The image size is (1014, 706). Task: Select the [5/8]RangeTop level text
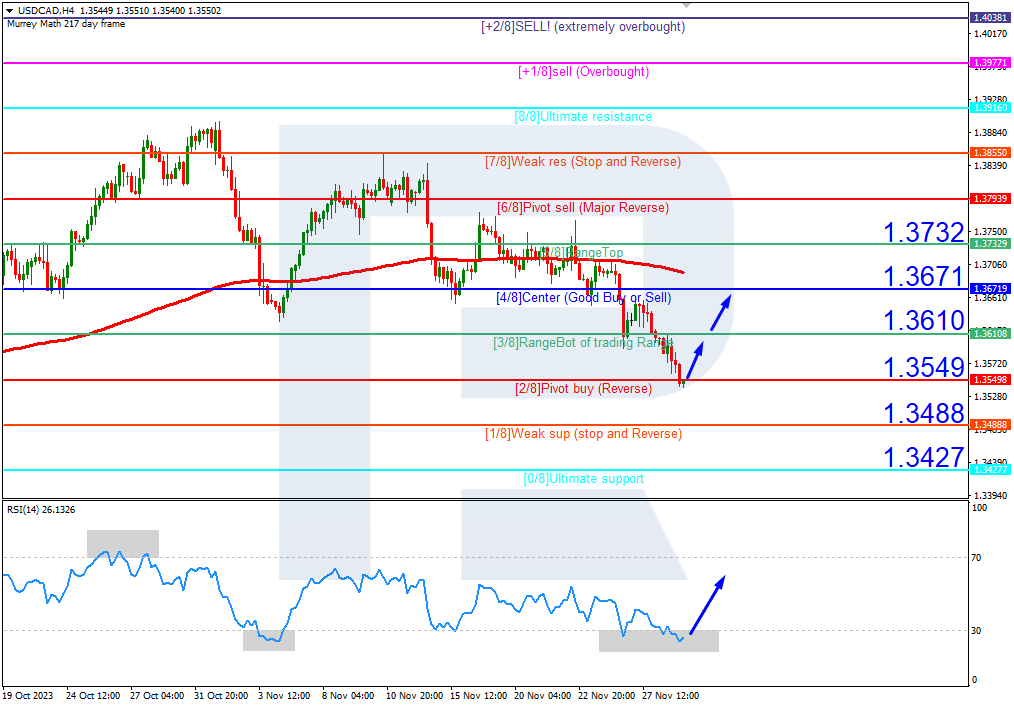(x=583, y=252)
